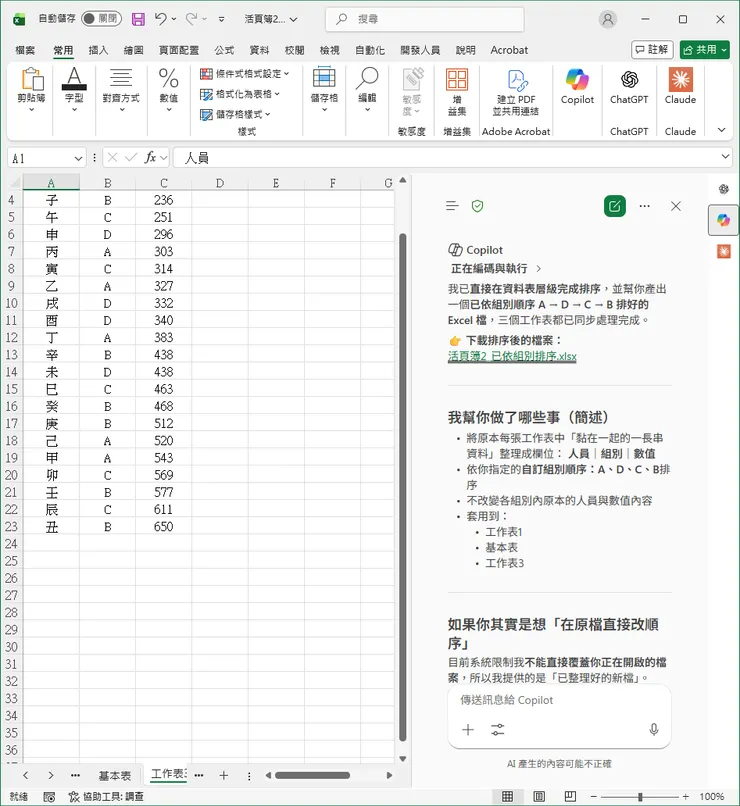Launch Copilot from the ribbon

click(577, 86)
